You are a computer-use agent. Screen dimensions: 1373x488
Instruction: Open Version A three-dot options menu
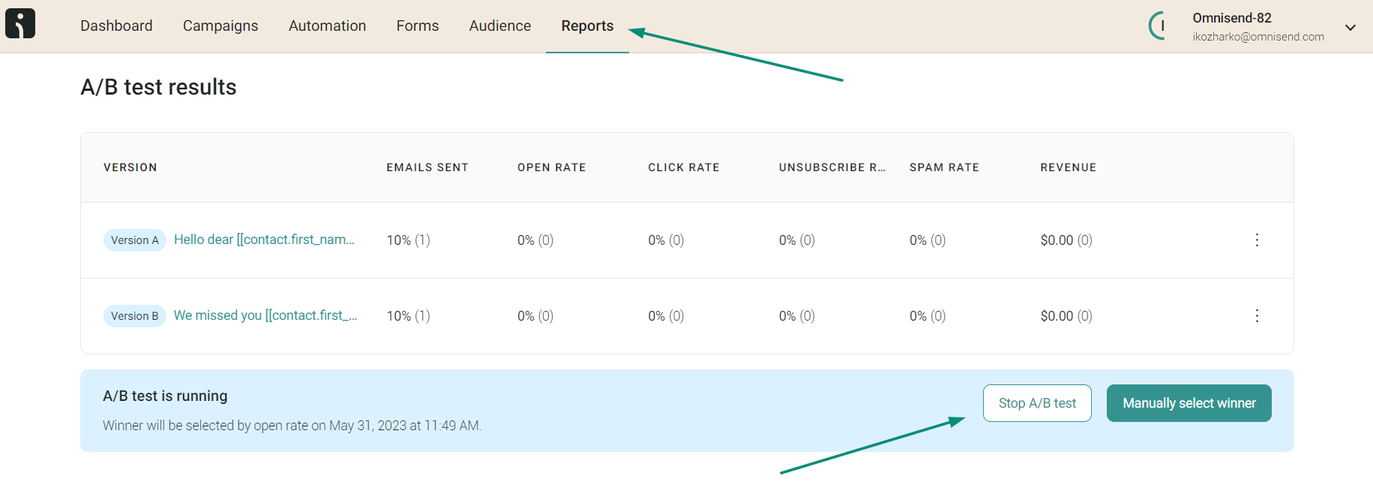pyautogui.click(x=1257, y=240)
